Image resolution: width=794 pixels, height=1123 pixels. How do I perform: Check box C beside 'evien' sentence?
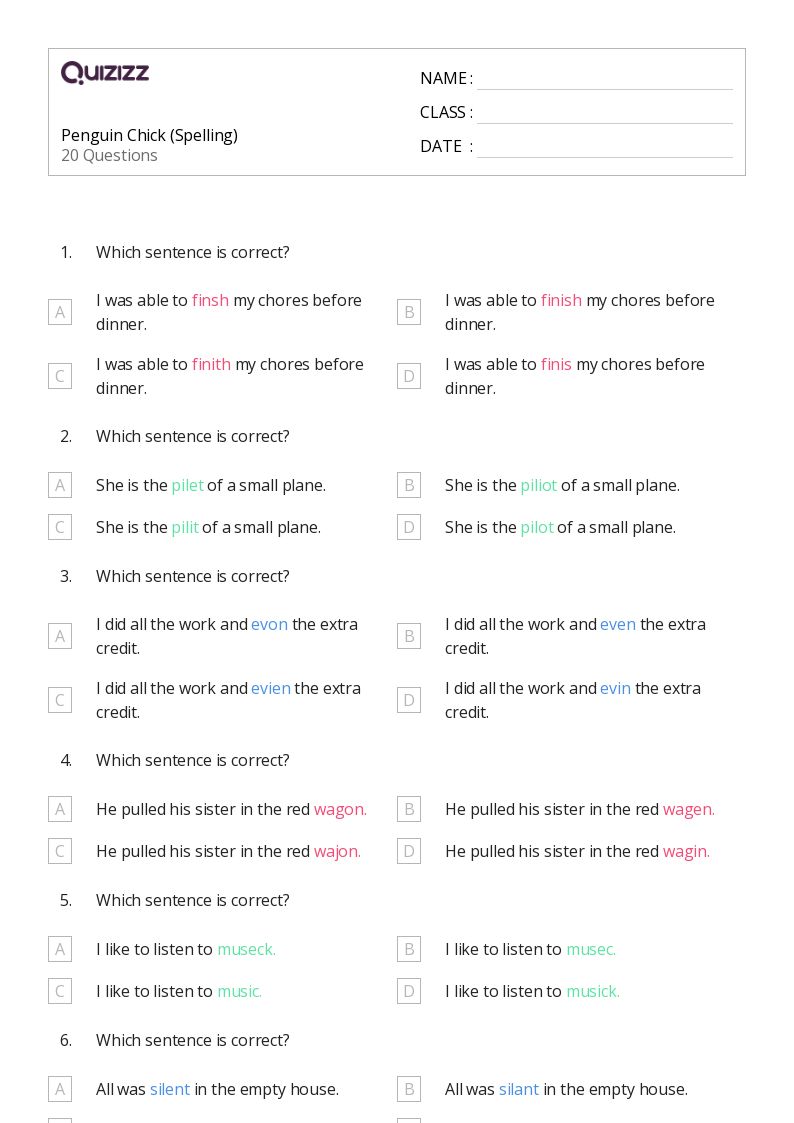click(60, 700)
